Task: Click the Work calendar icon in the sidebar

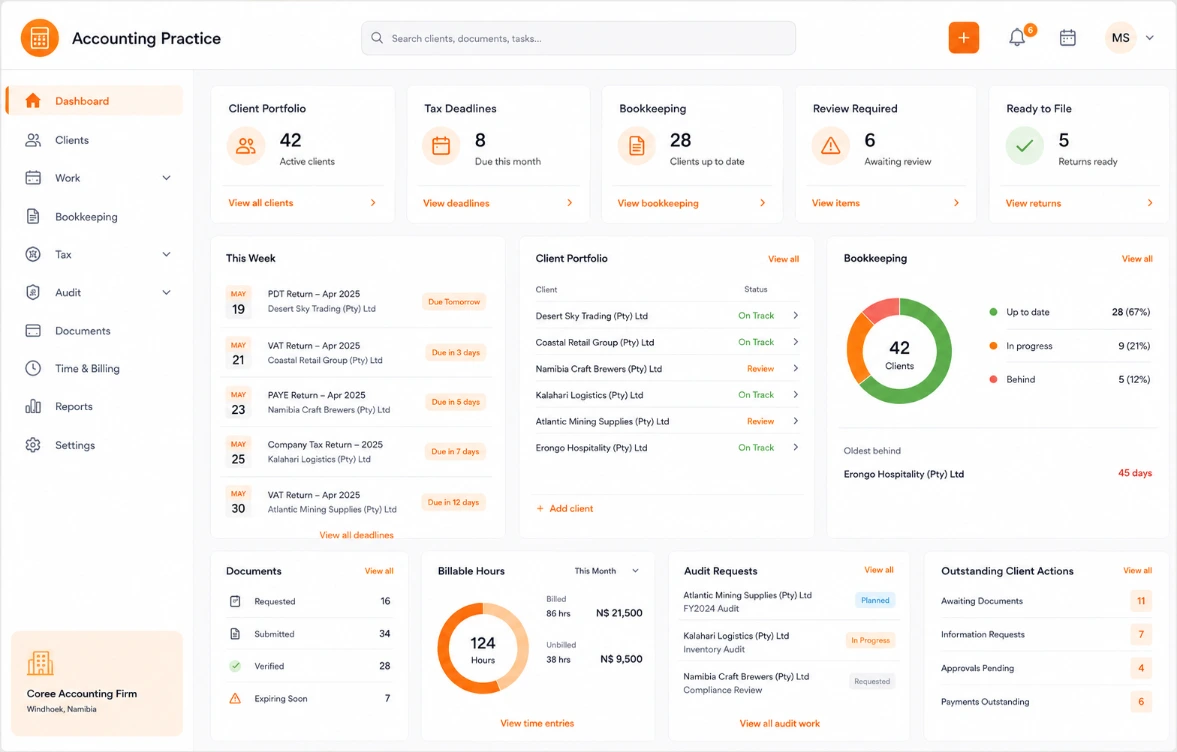Action: click(x=33, y=178)
